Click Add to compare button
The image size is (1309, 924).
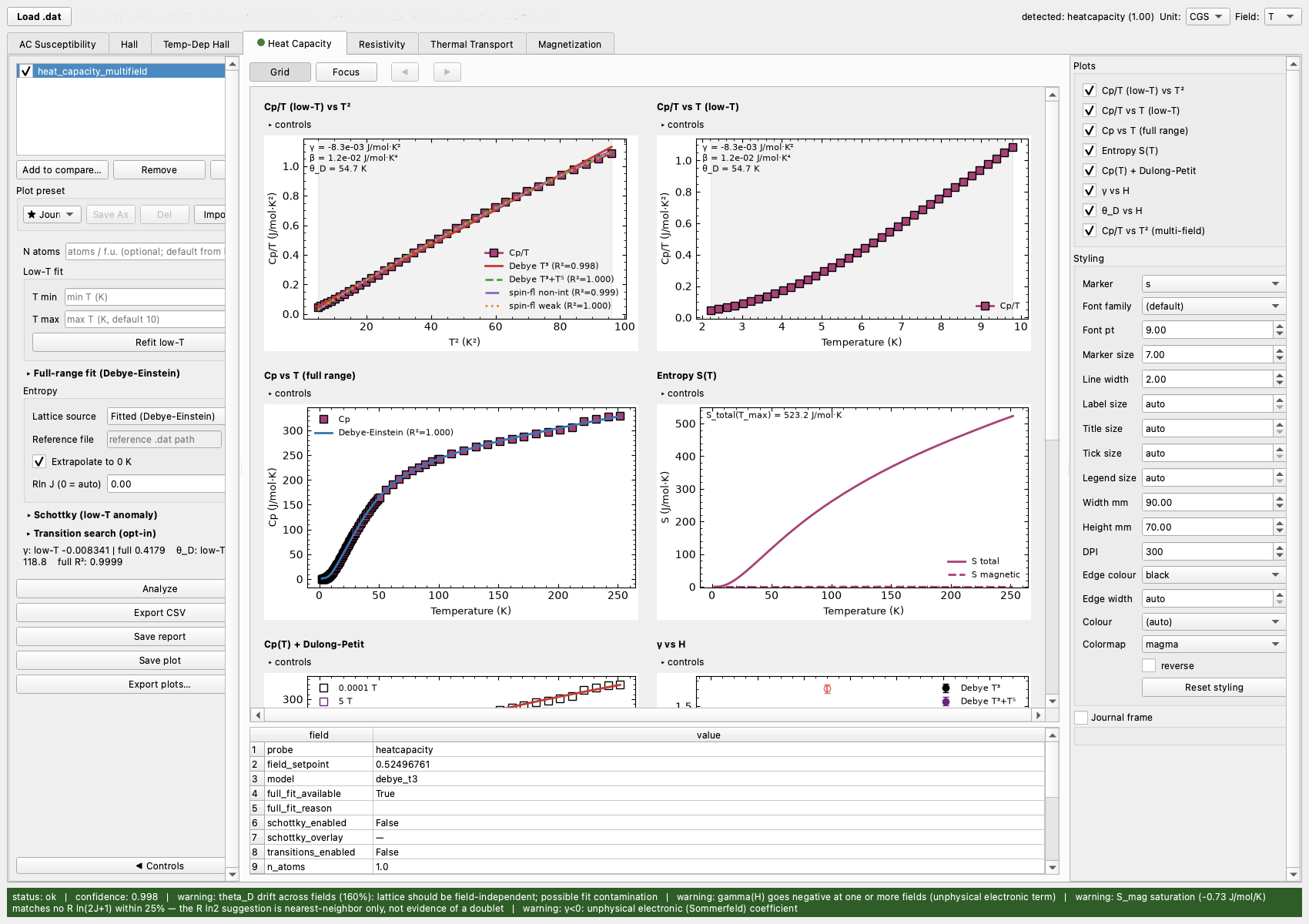pyautogui.click(x=62, y=170)
